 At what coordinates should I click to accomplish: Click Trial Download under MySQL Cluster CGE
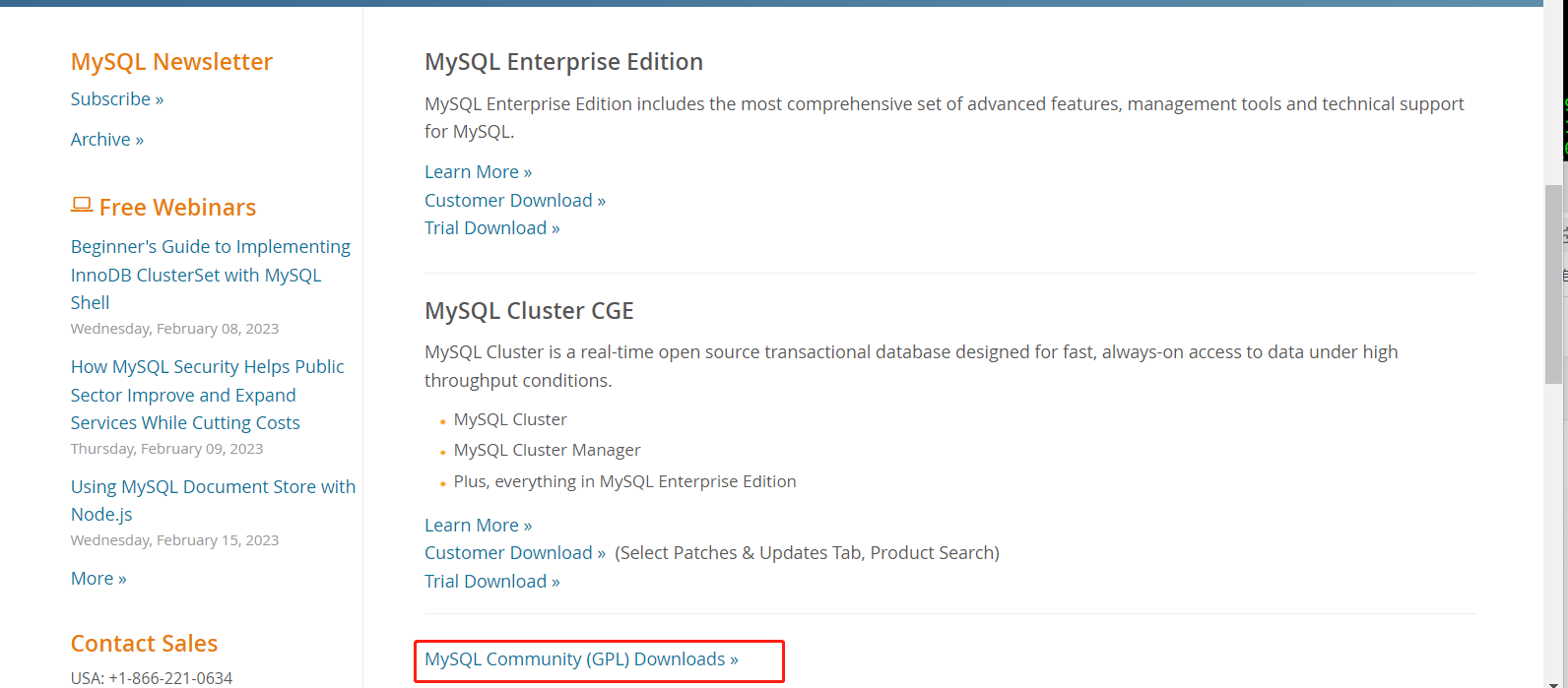coord(491,581)
